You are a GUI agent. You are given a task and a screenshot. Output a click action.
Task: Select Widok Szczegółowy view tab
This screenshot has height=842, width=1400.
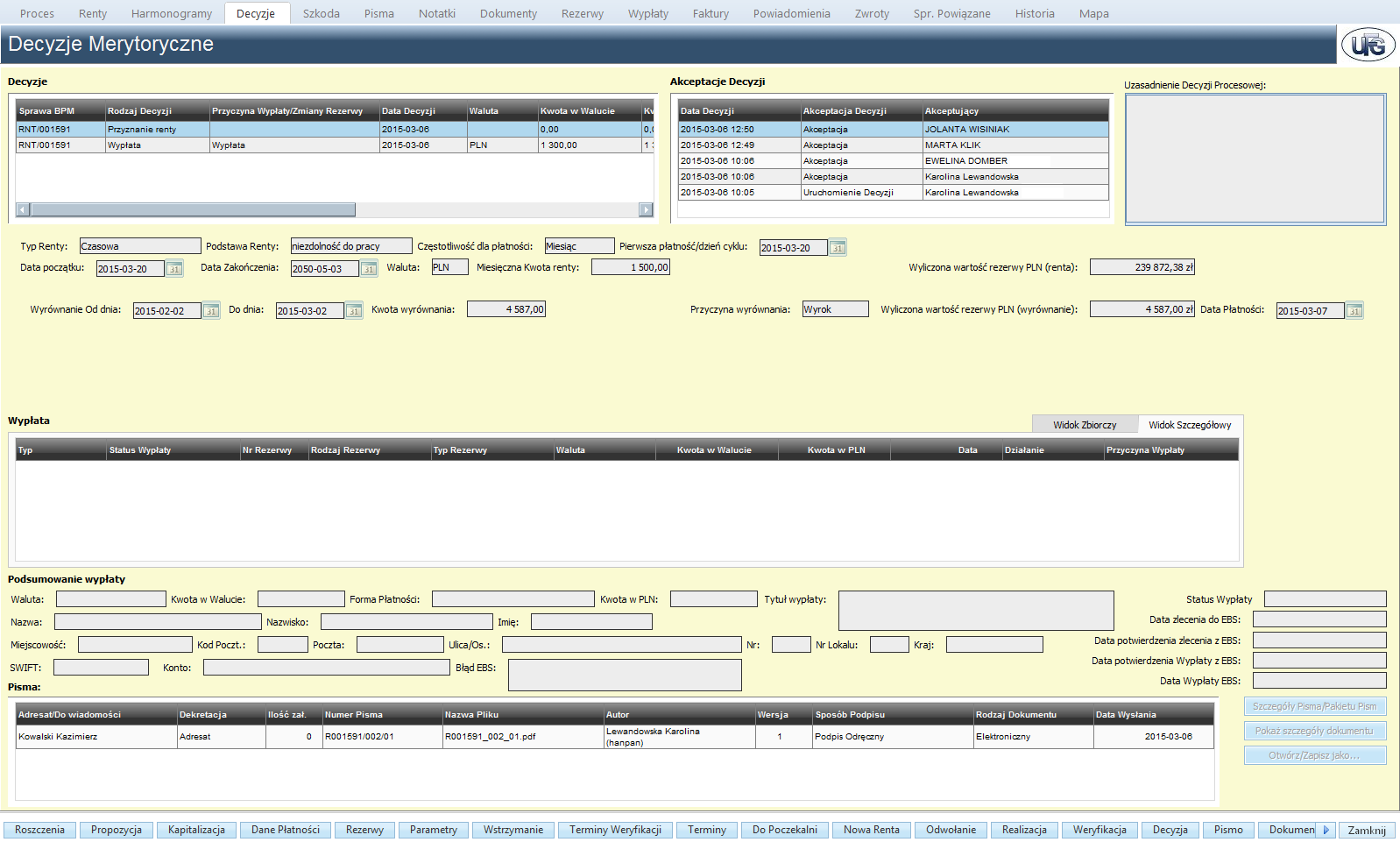(1190, 425)
